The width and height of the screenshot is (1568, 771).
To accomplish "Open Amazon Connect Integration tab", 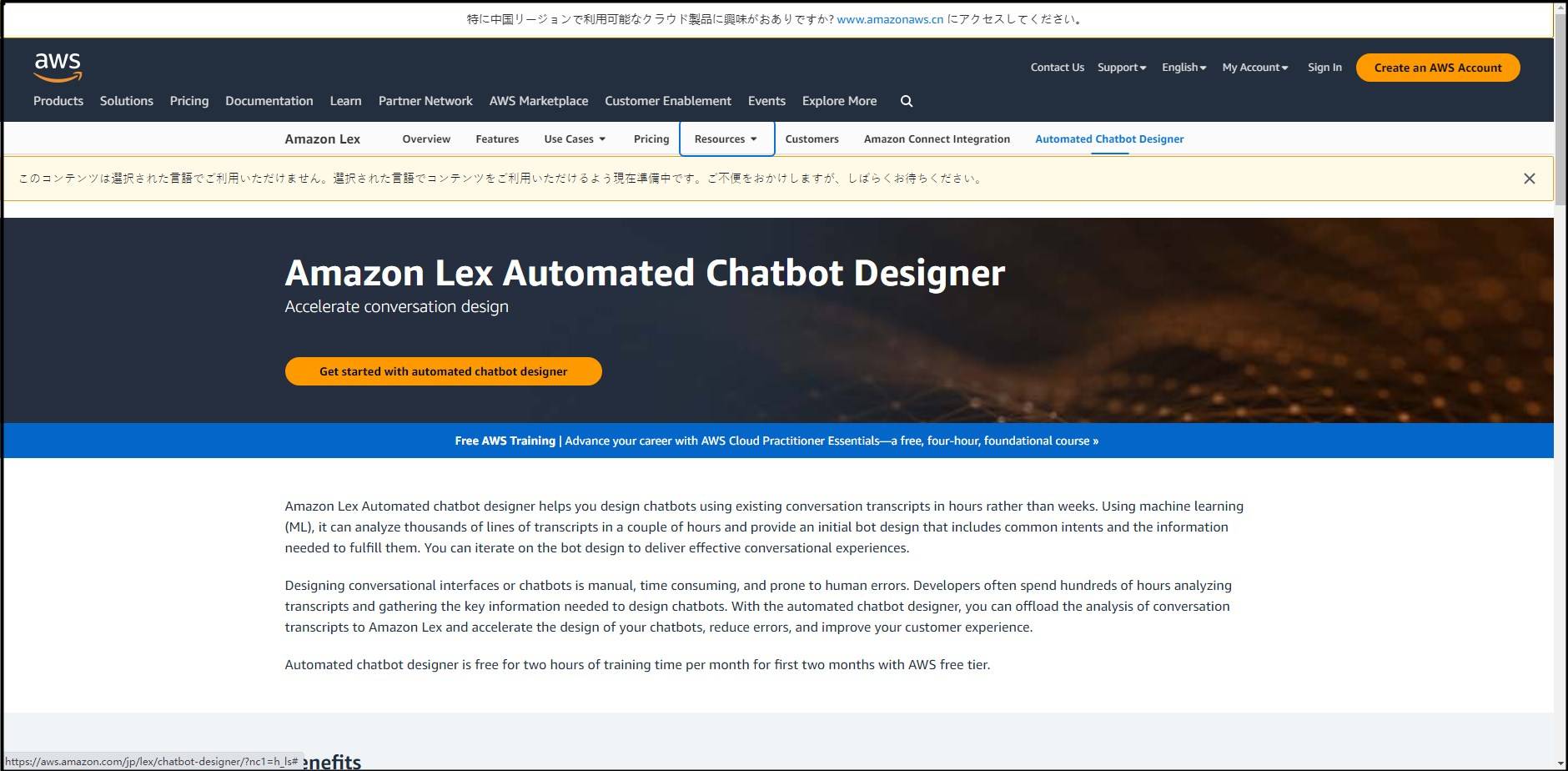I will [937, 139].
